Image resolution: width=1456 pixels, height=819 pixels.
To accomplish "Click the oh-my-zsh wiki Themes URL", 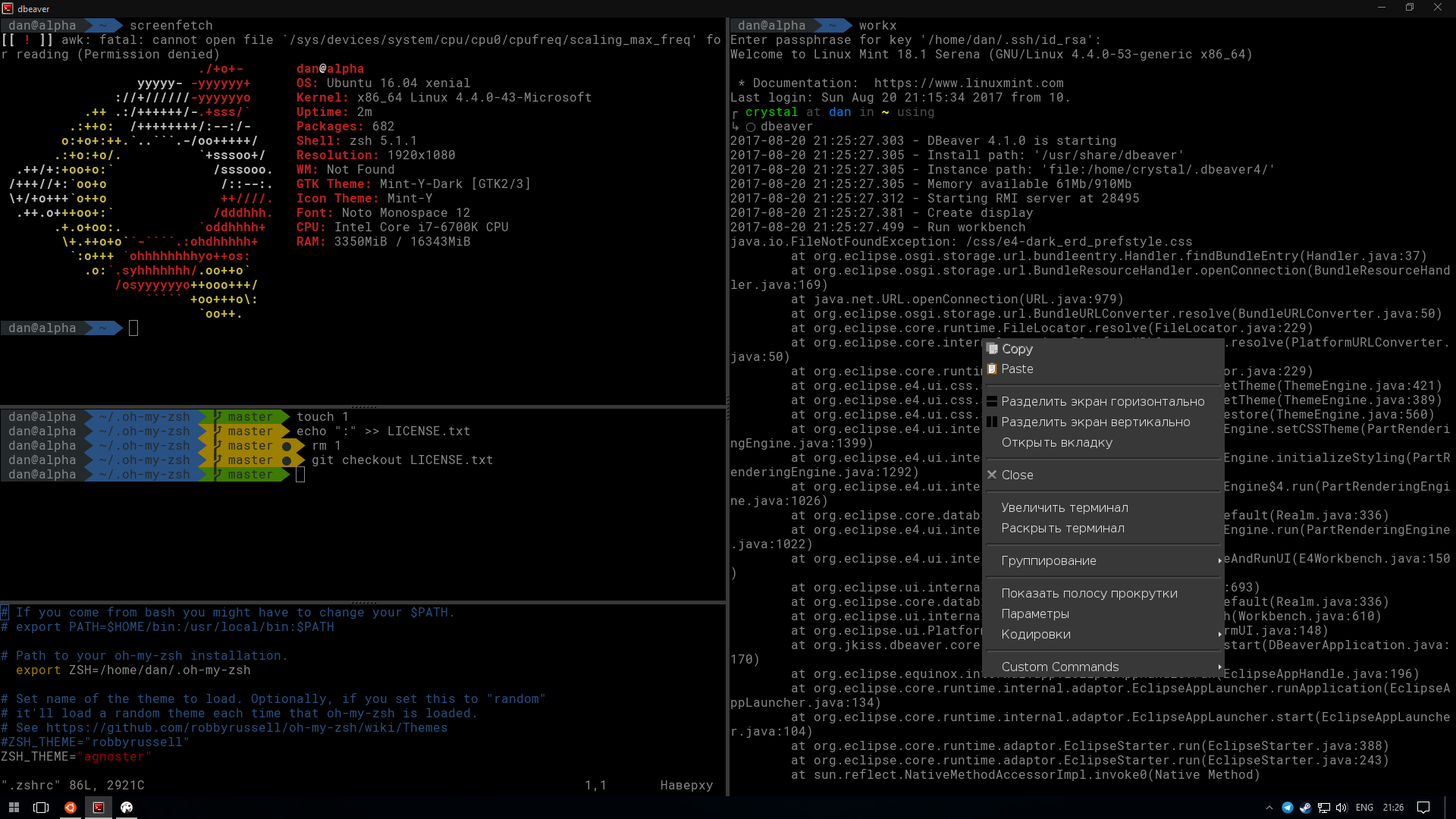I will (x=247, y=727).
